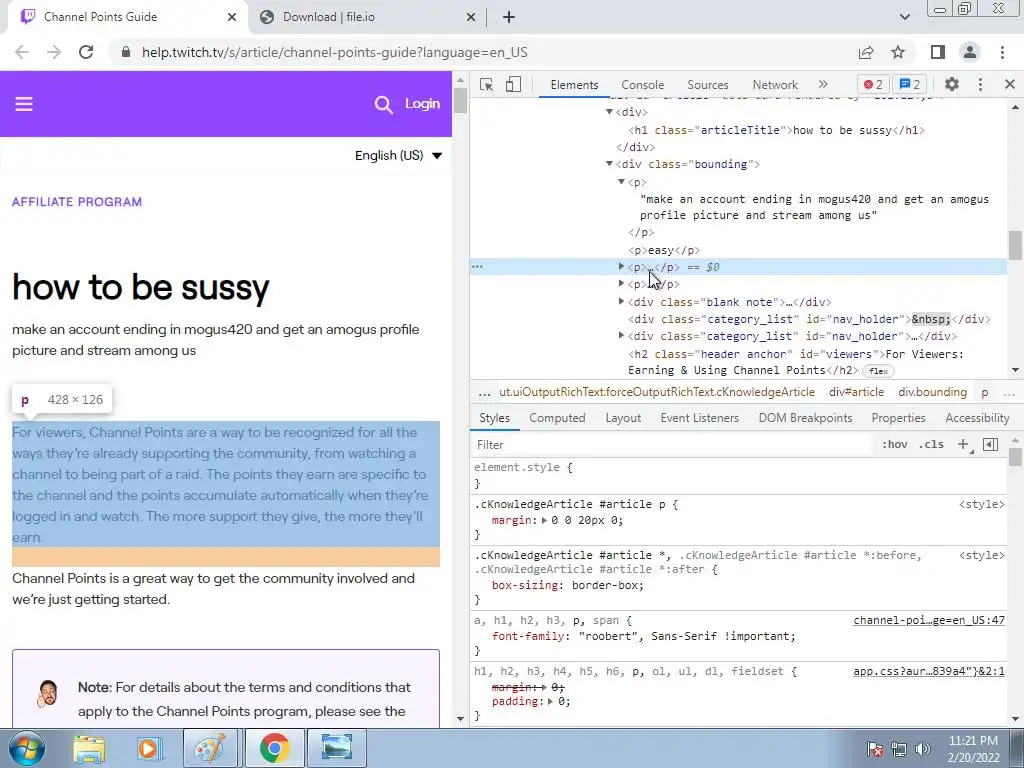Viewport: 1024px width, 768px height.
Task: Click the new style rule plus icon
Action: (x=963, y=445)
